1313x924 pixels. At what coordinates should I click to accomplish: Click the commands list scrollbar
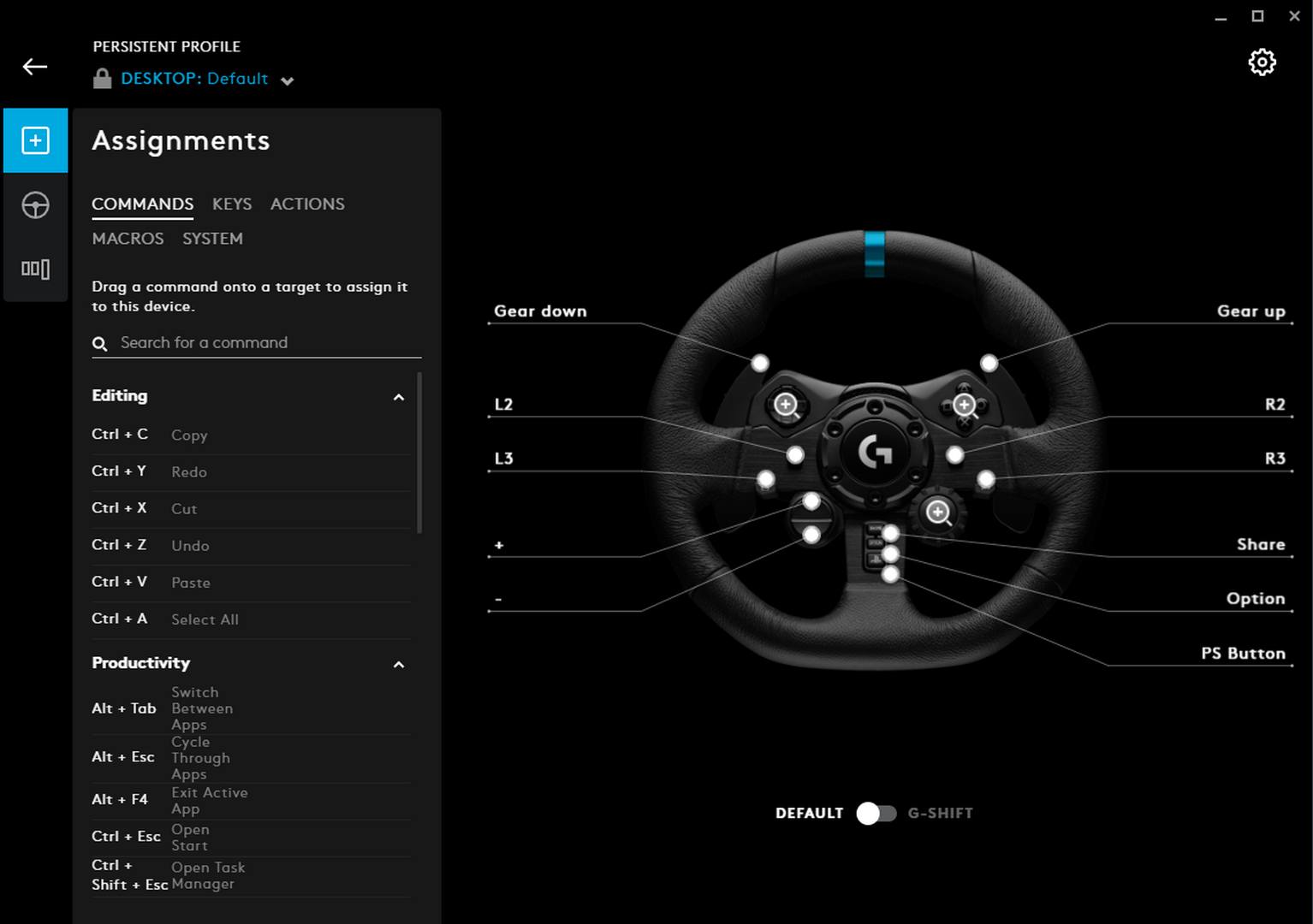pos(419,453)
